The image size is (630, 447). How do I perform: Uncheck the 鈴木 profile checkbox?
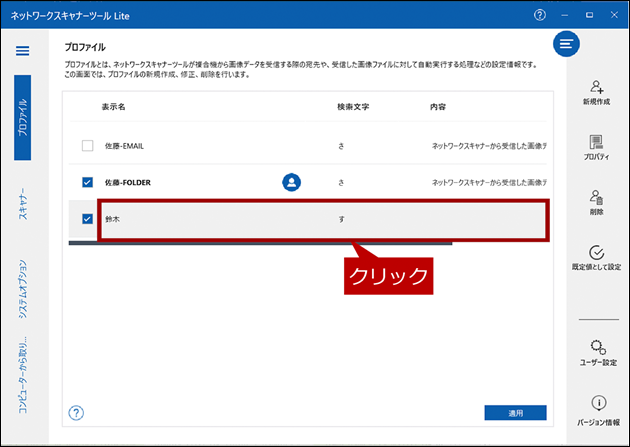click(87, 219)
